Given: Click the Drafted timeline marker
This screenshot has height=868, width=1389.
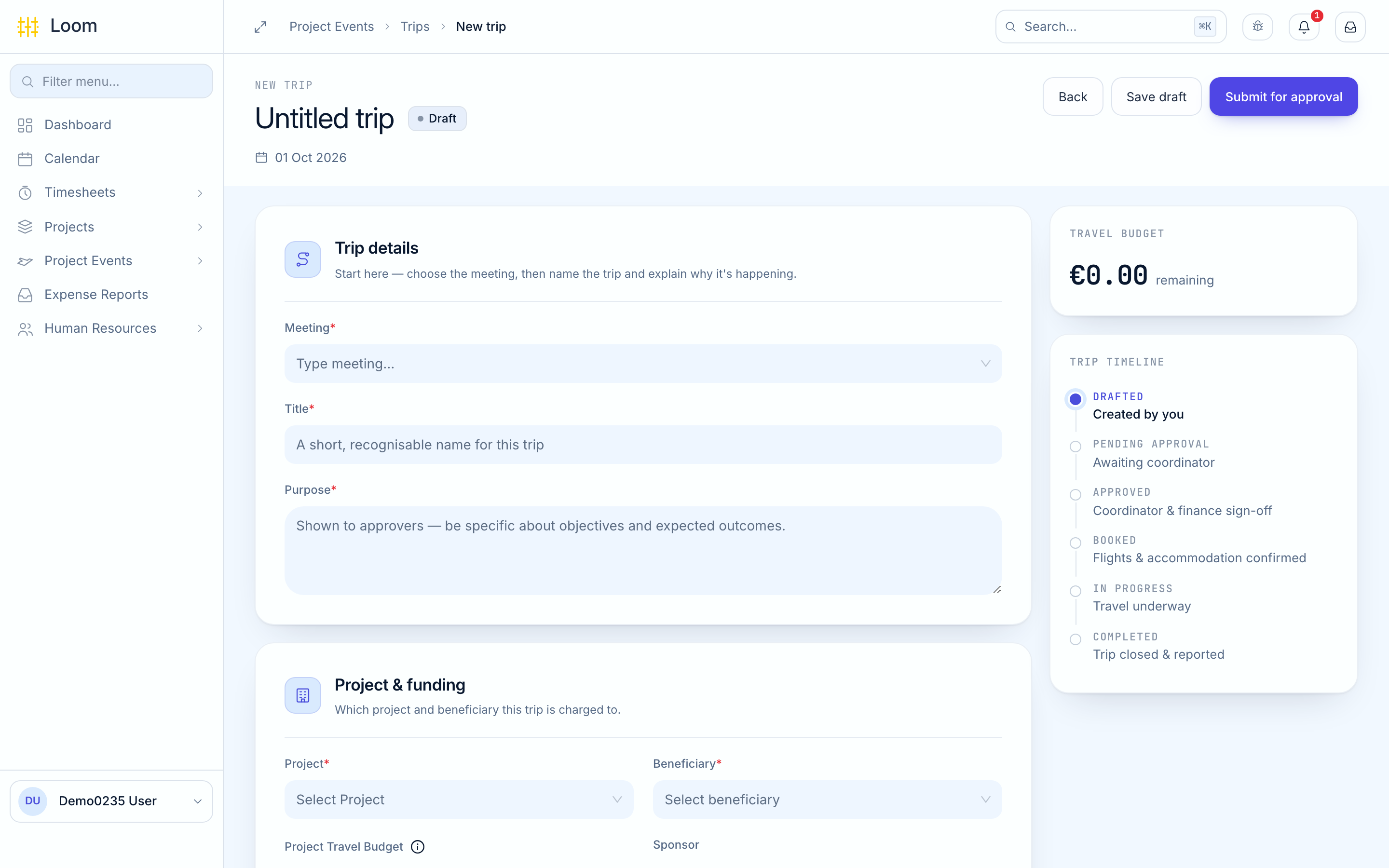Looking at the screenshot, I should [x=1076, y=399].
